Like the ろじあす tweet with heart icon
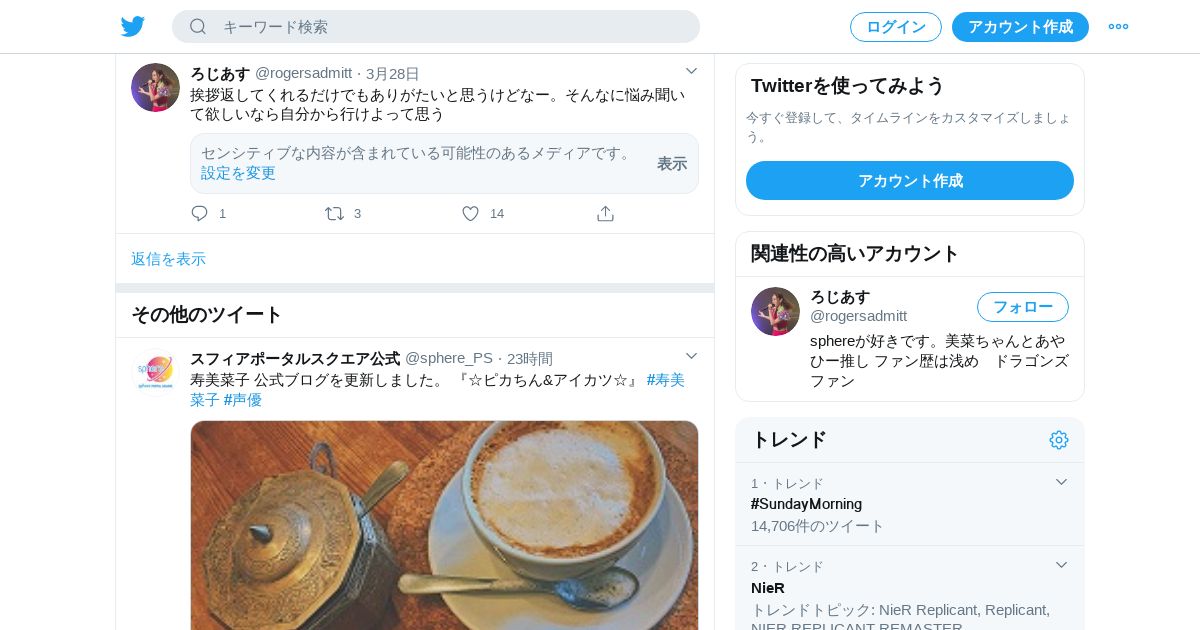The width and height of the screenshot is (1200, 630). point(470,213)
